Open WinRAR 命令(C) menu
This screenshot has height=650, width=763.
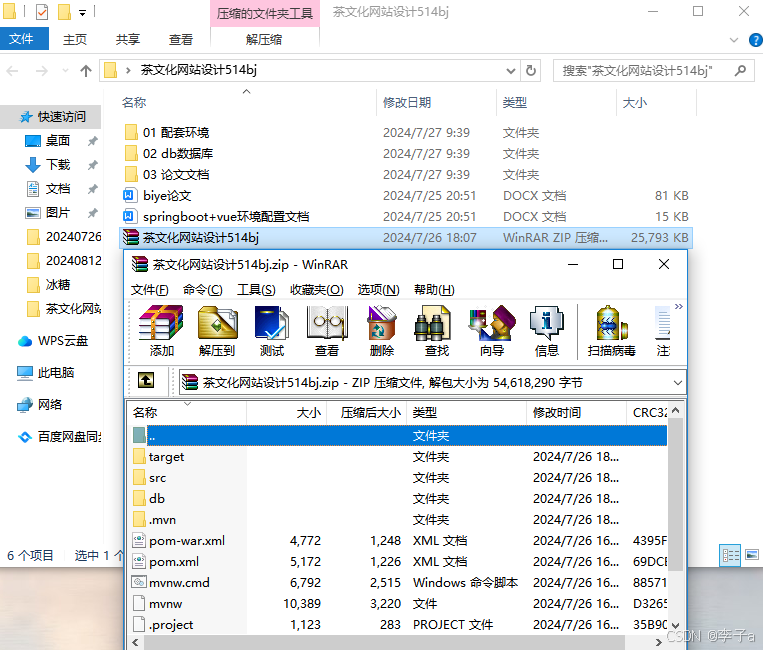pyautogui.click(x=202, y=290)
